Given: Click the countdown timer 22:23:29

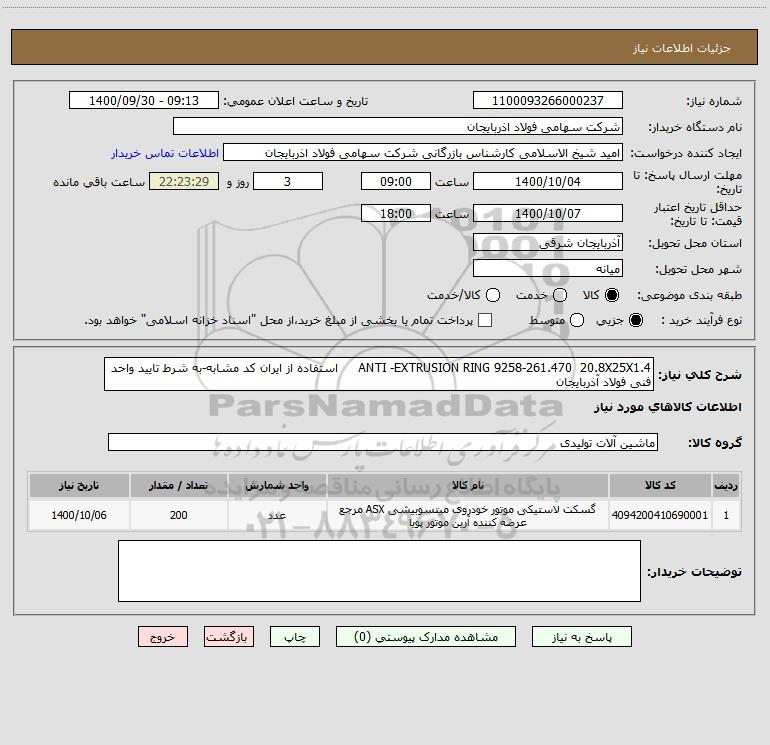Looking at the screenshot, I should [x=184, y=181].
